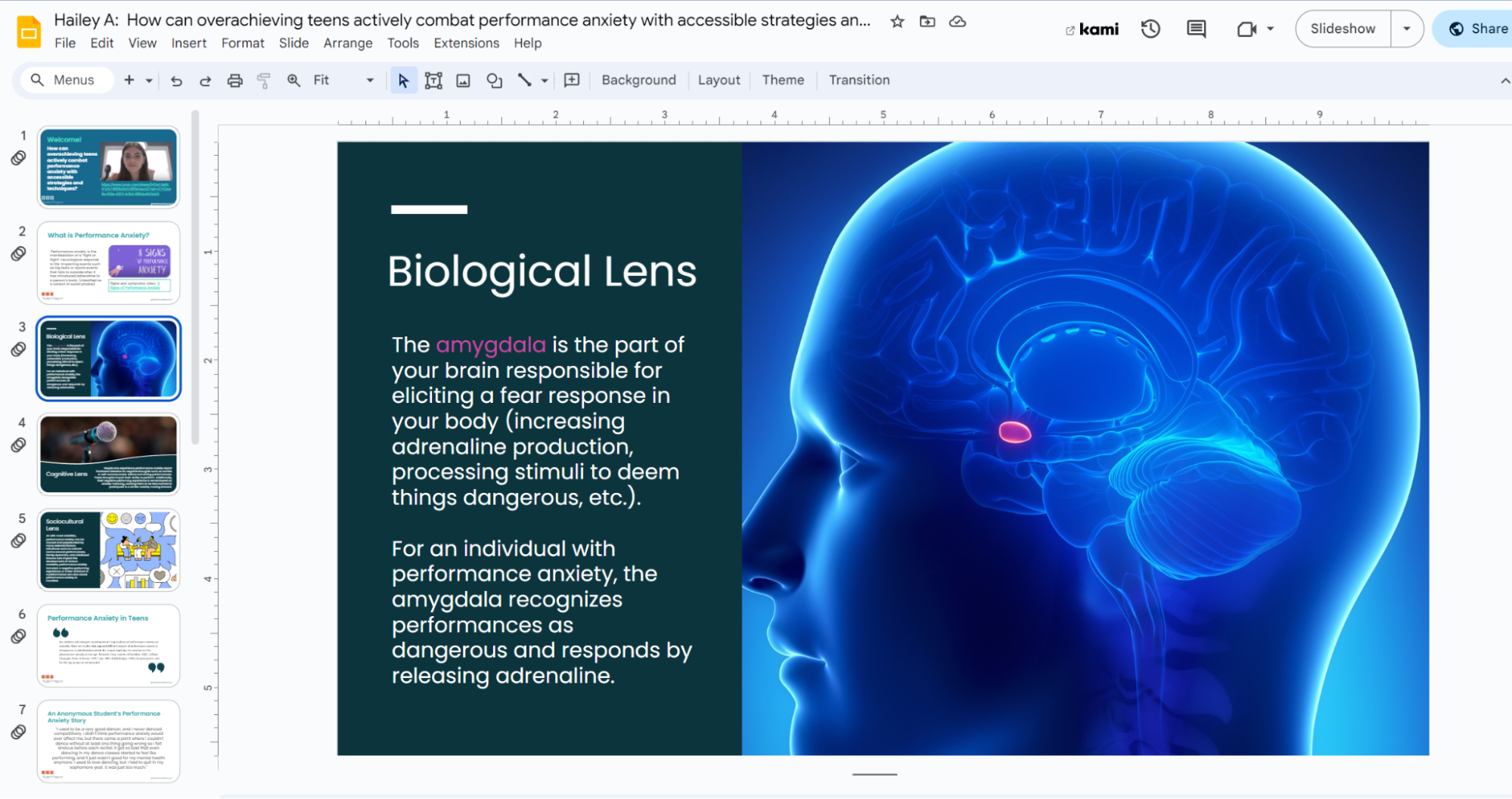This screenshot has width=1512, height=799.
Task: Activate the select cursor tool
Action: click(403, 81)
